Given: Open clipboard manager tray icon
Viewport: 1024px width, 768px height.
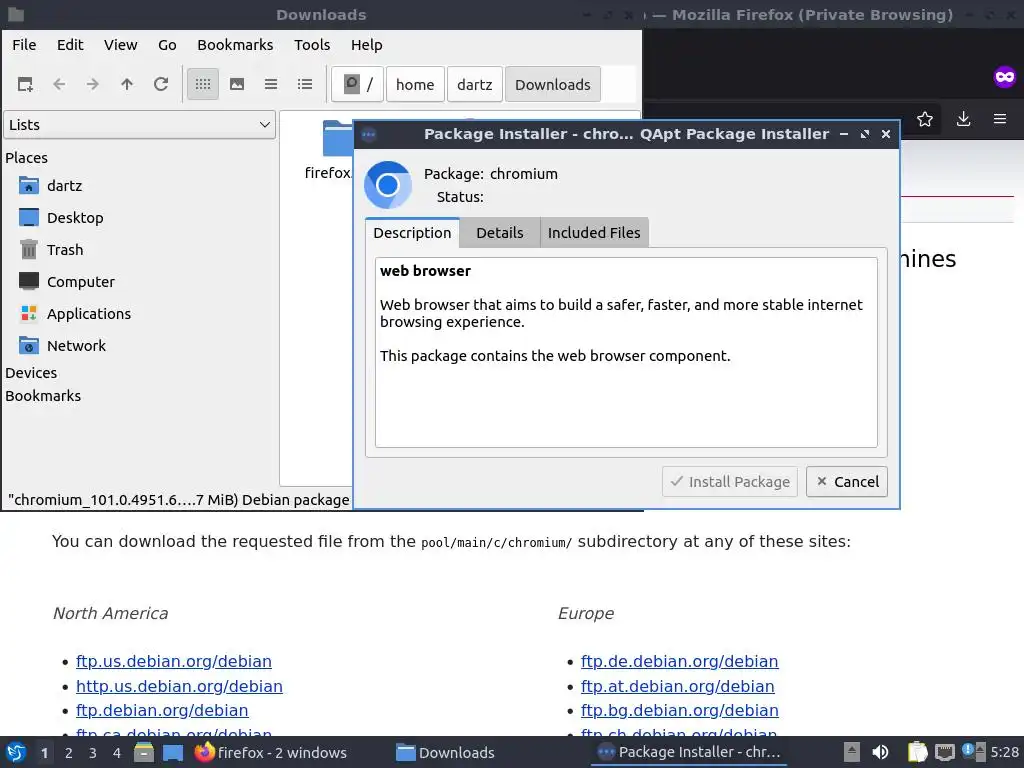Looking at the screenshot, I should 918,752.
